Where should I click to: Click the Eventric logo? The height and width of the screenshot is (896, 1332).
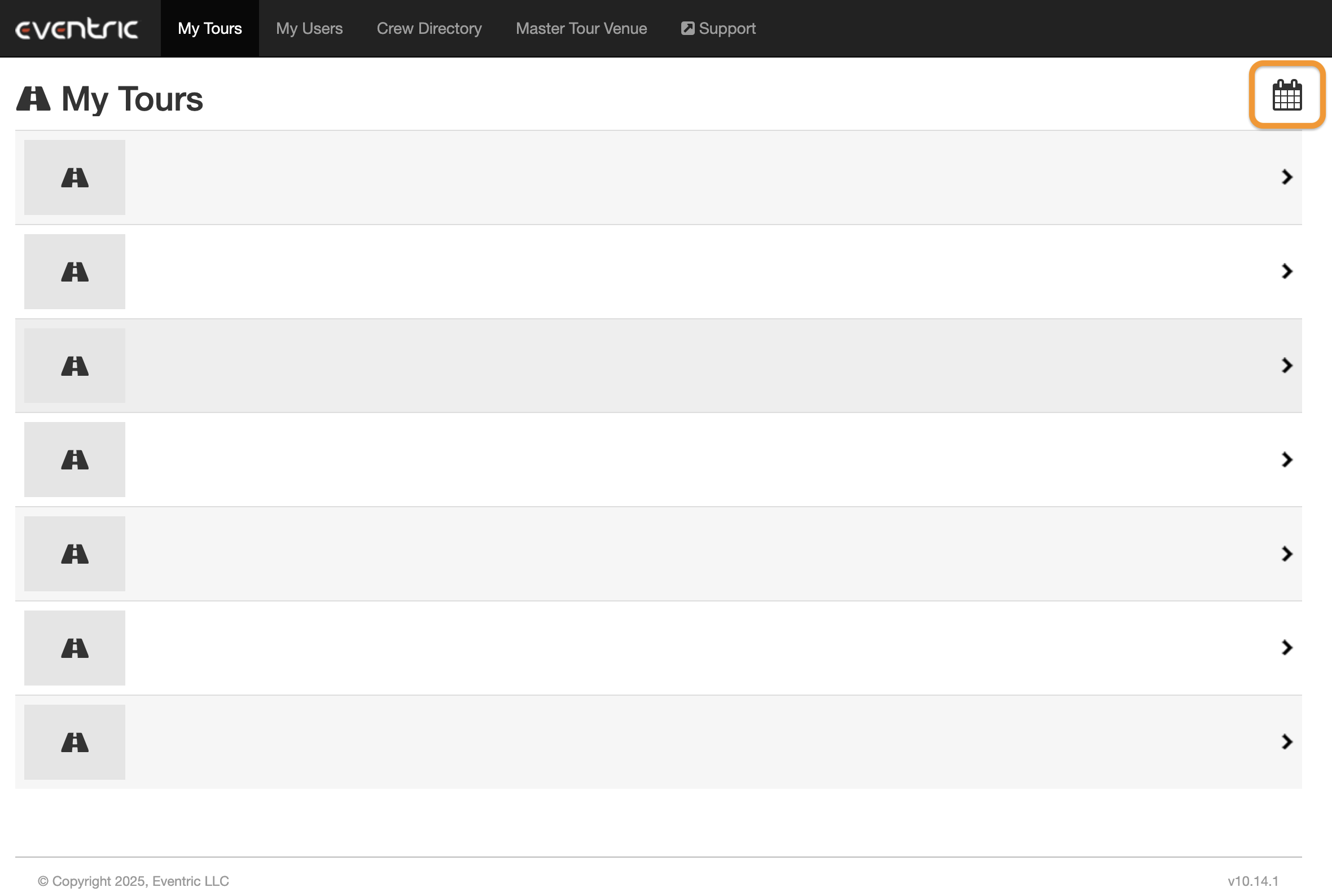click(x=77, y=29)
